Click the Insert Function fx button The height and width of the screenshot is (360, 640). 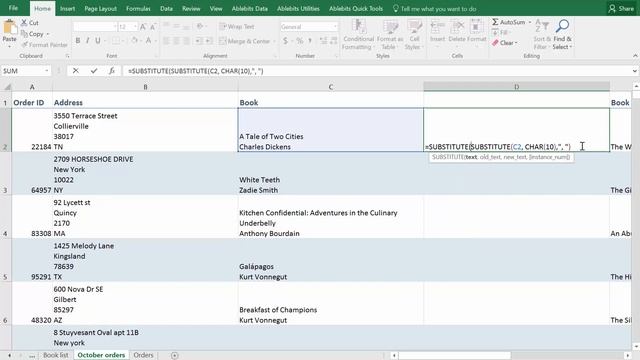coord(112,71)
